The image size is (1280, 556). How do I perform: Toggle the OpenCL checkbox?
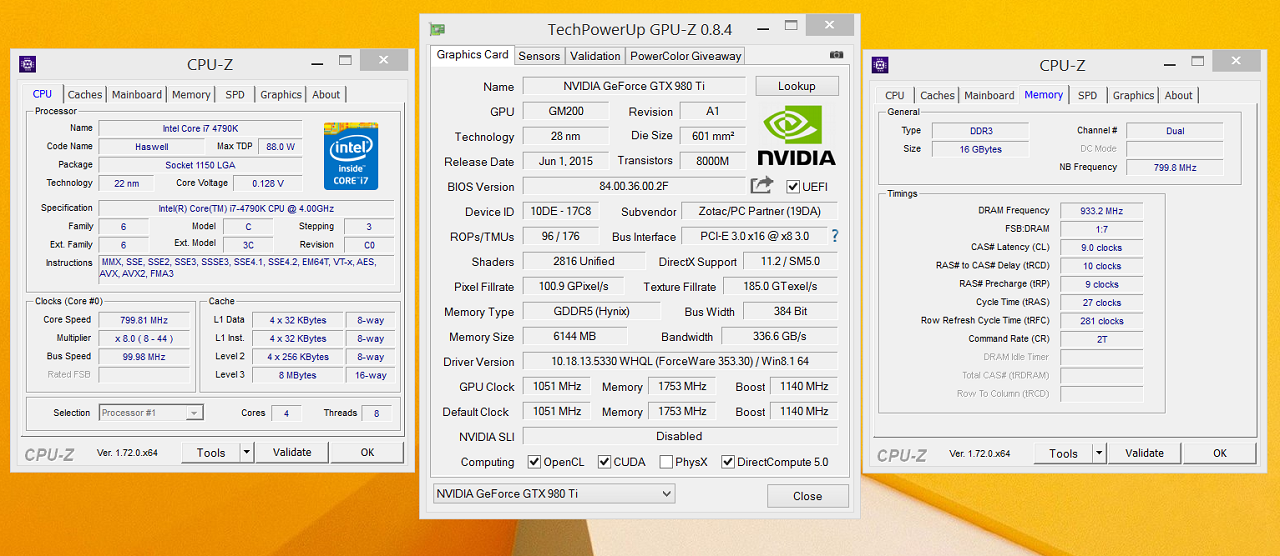click(534, 462)
